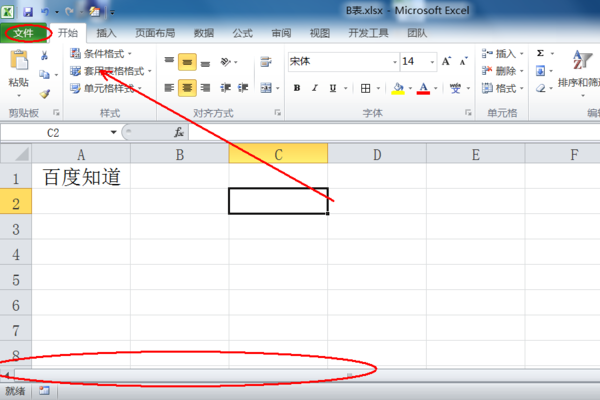Viewport: 600px width, 400px height.
Task: Open 单元格样式 (Cell Styles) menu
Action: 106,89
